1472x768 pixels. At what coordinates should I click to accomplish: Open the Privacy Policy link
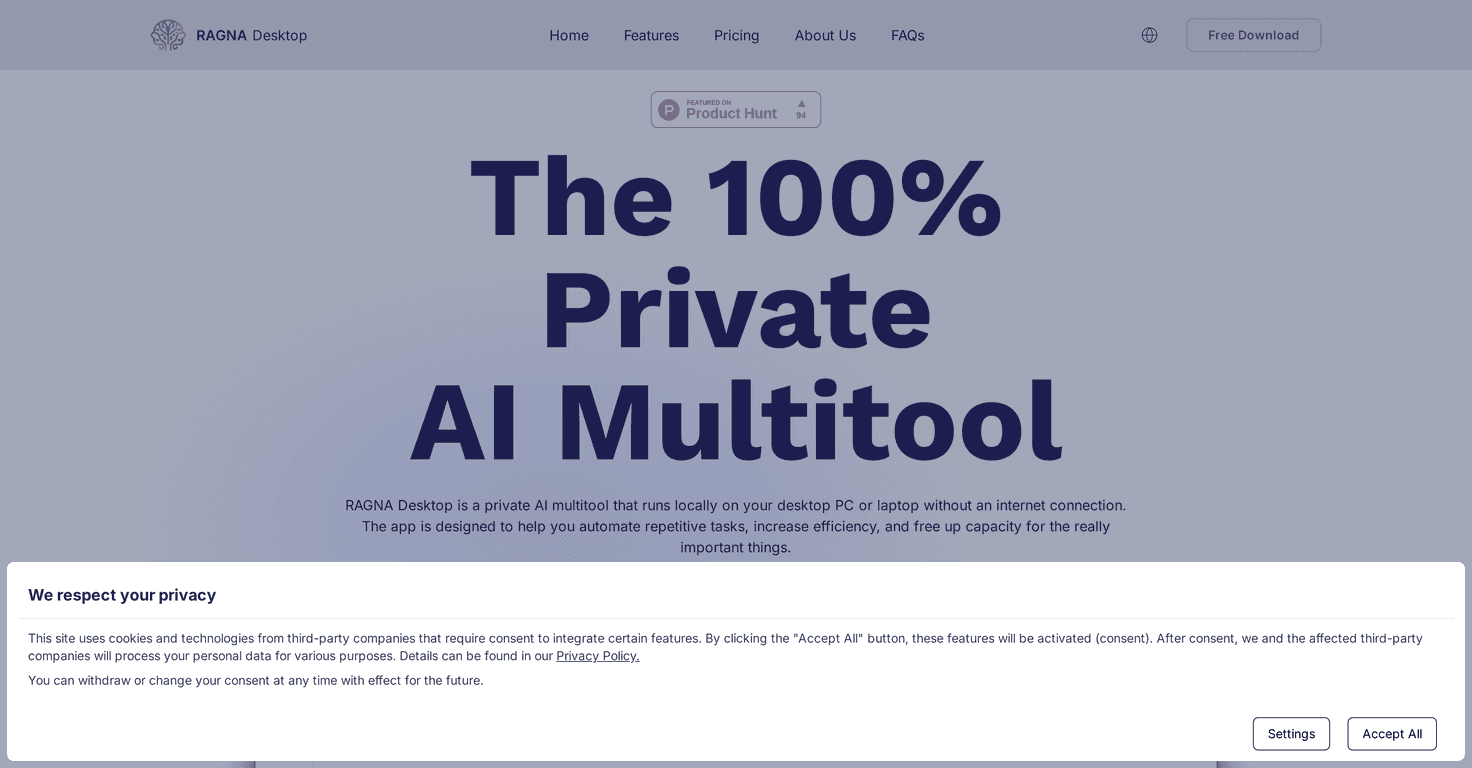[x=597, y=655]
